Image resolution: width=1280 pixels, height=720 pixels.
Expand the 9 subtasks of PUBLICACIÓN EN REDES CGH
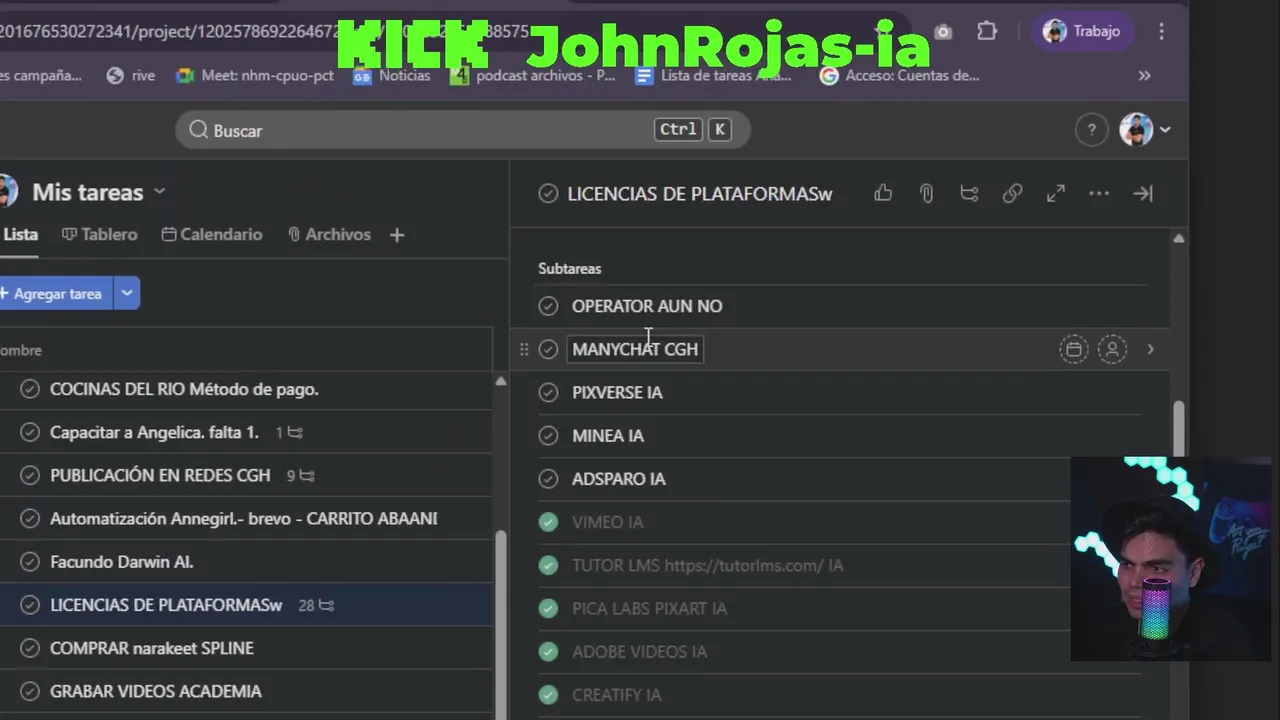point(301,475)
